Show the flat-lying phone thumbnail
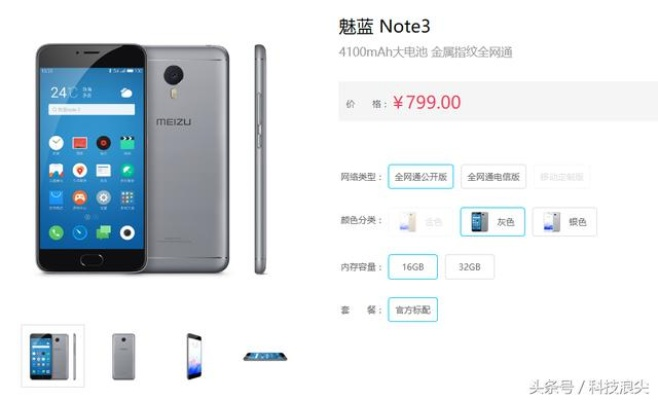Image resolution: width=658 pixels, height=400 pixels. coord(265,356)
